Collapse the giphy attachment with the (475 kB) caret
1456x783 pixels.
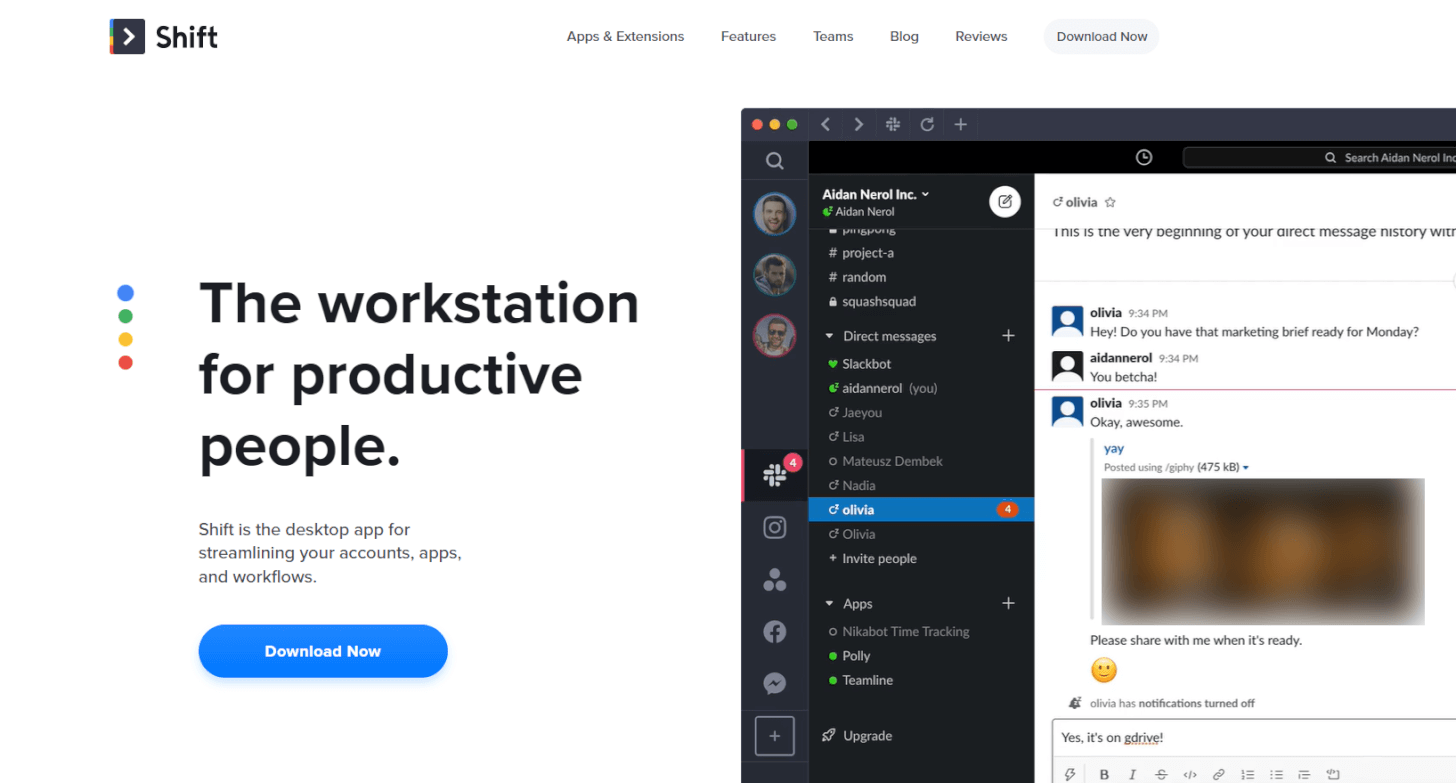1245,468
